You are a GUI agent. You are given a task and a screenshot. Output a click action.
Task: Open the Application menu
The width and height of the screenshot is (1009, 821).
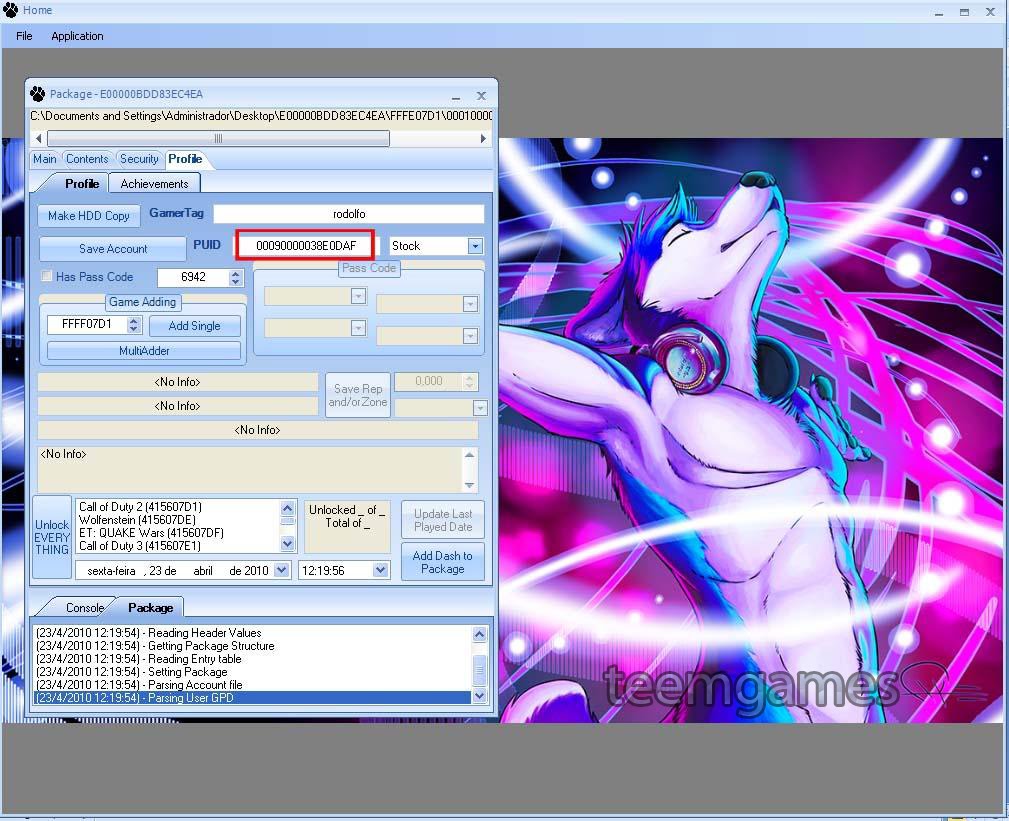tap(77, 36)
